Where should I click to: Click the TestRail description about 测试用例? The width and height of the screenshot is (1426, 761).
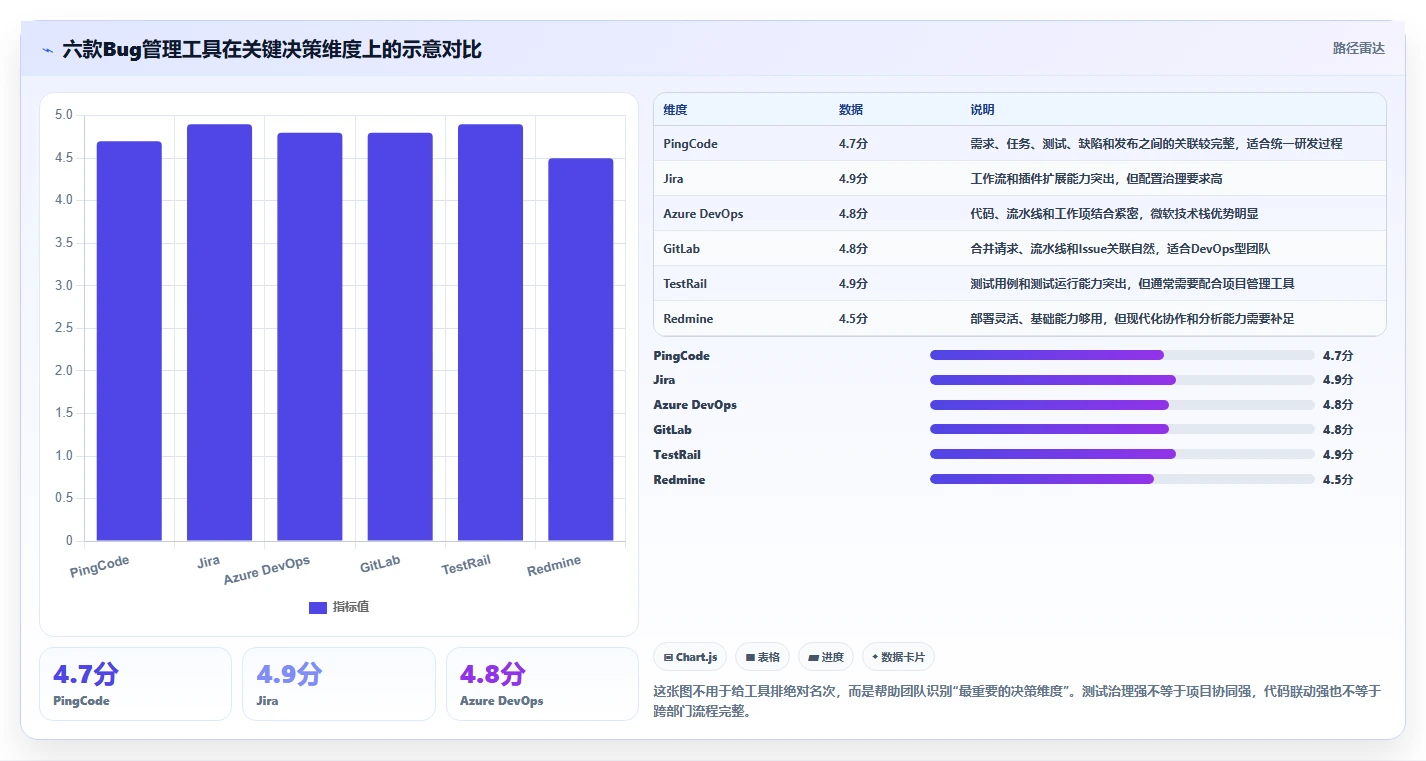(x=1132, y=284)
